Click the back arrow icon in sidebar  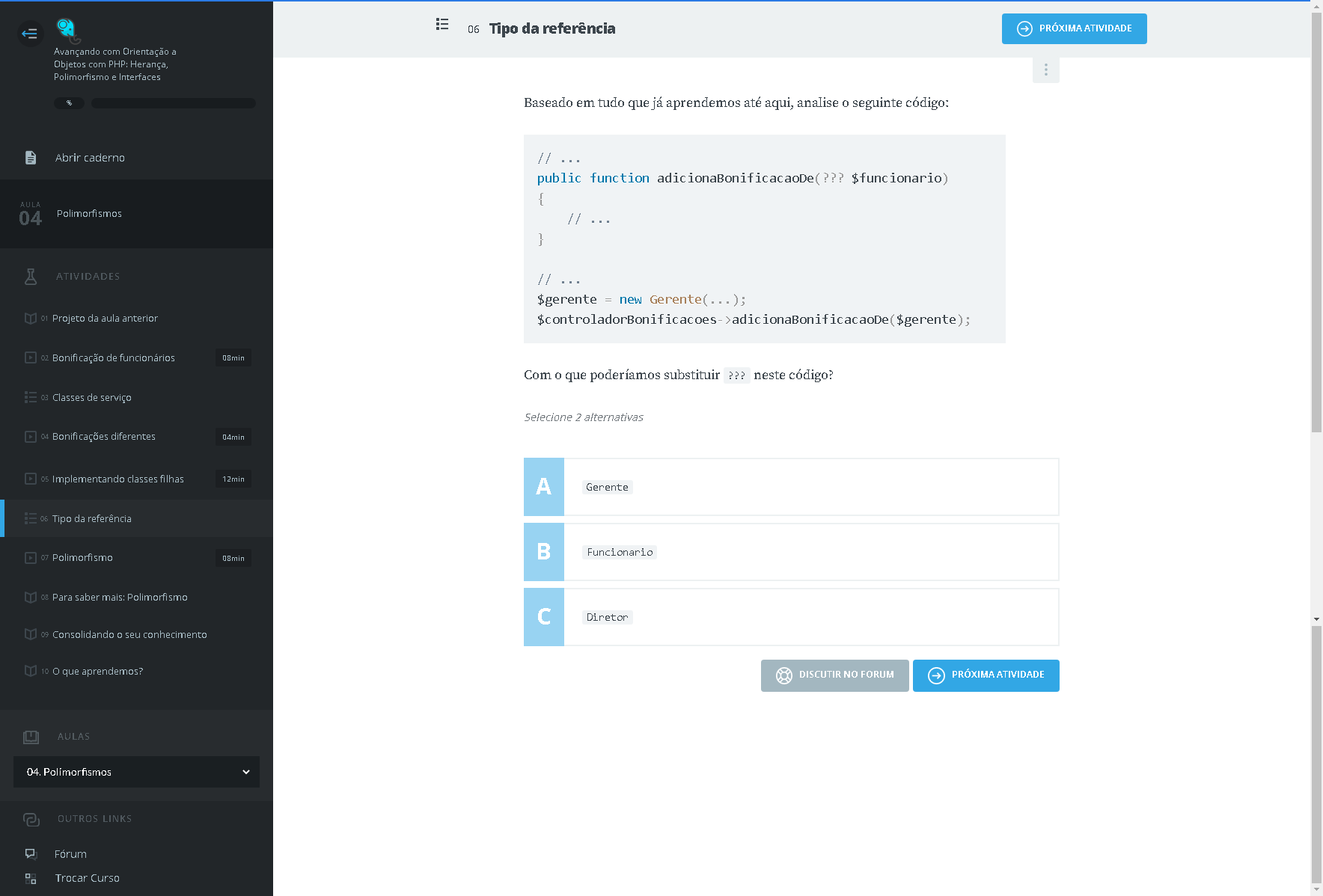30,34
